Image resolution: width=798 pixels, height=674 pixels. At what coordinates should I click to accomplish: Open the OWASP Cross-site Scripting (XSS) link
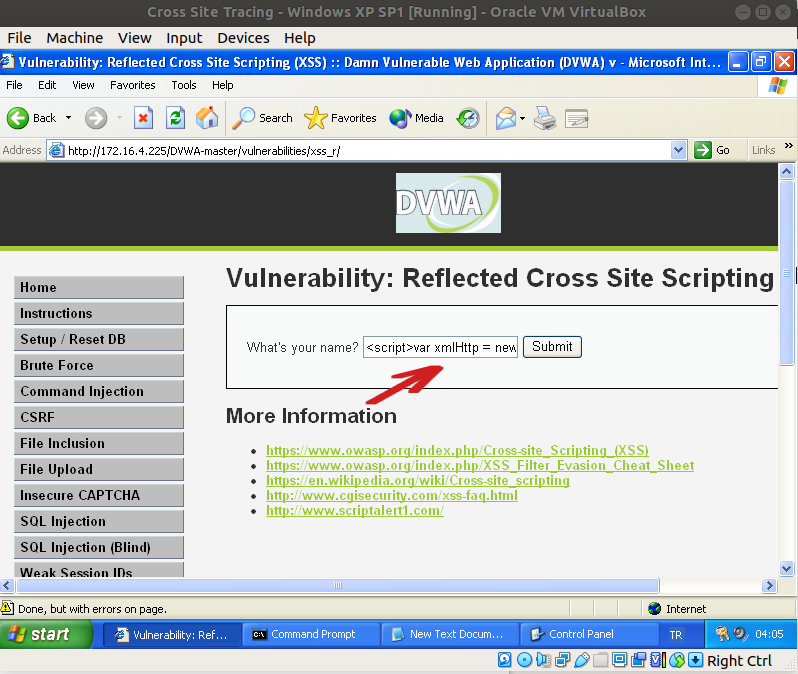[x=457, y=451]
